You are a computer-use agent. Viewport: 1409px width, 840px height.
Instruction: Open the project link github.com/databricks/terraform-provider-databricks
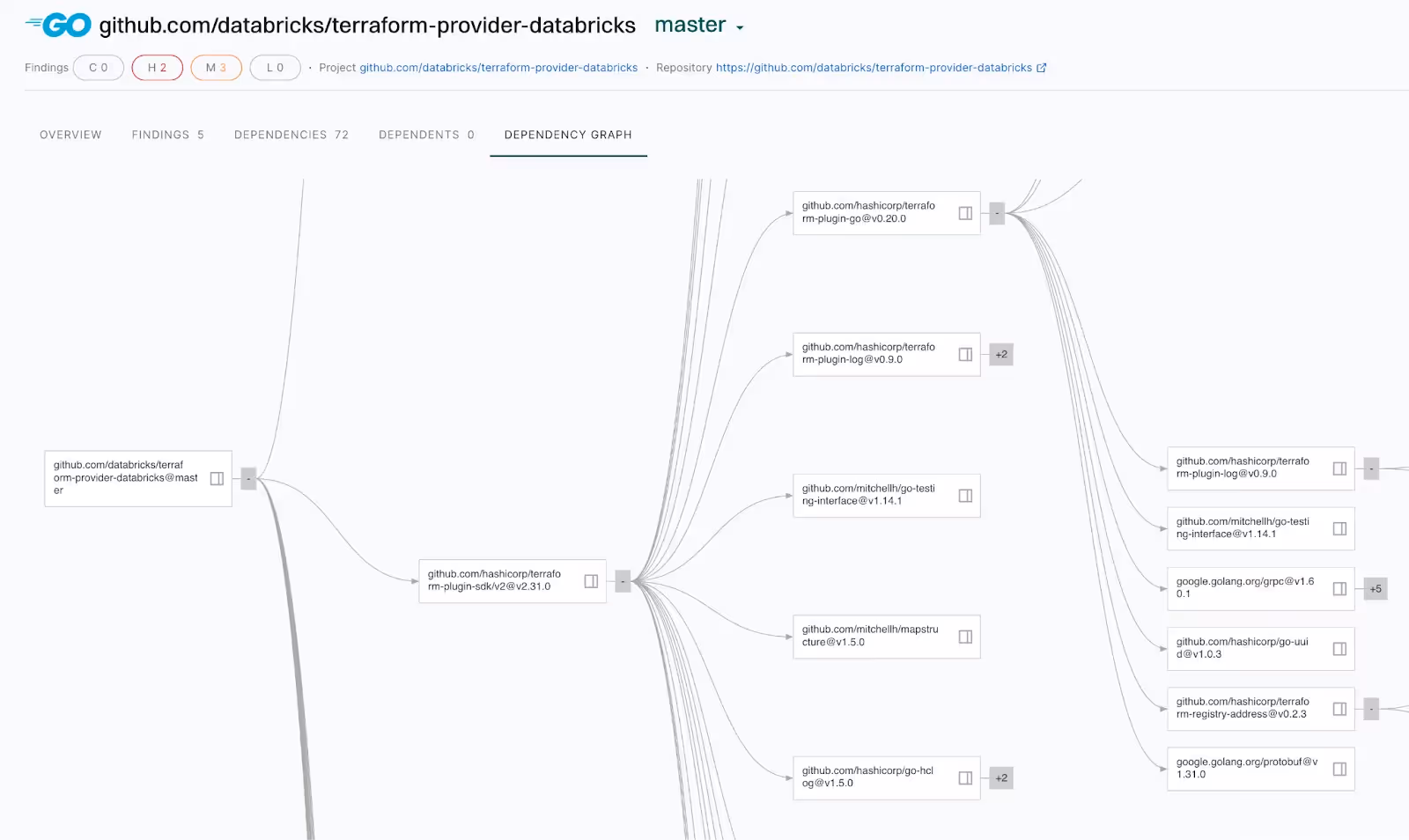[498, 68]
